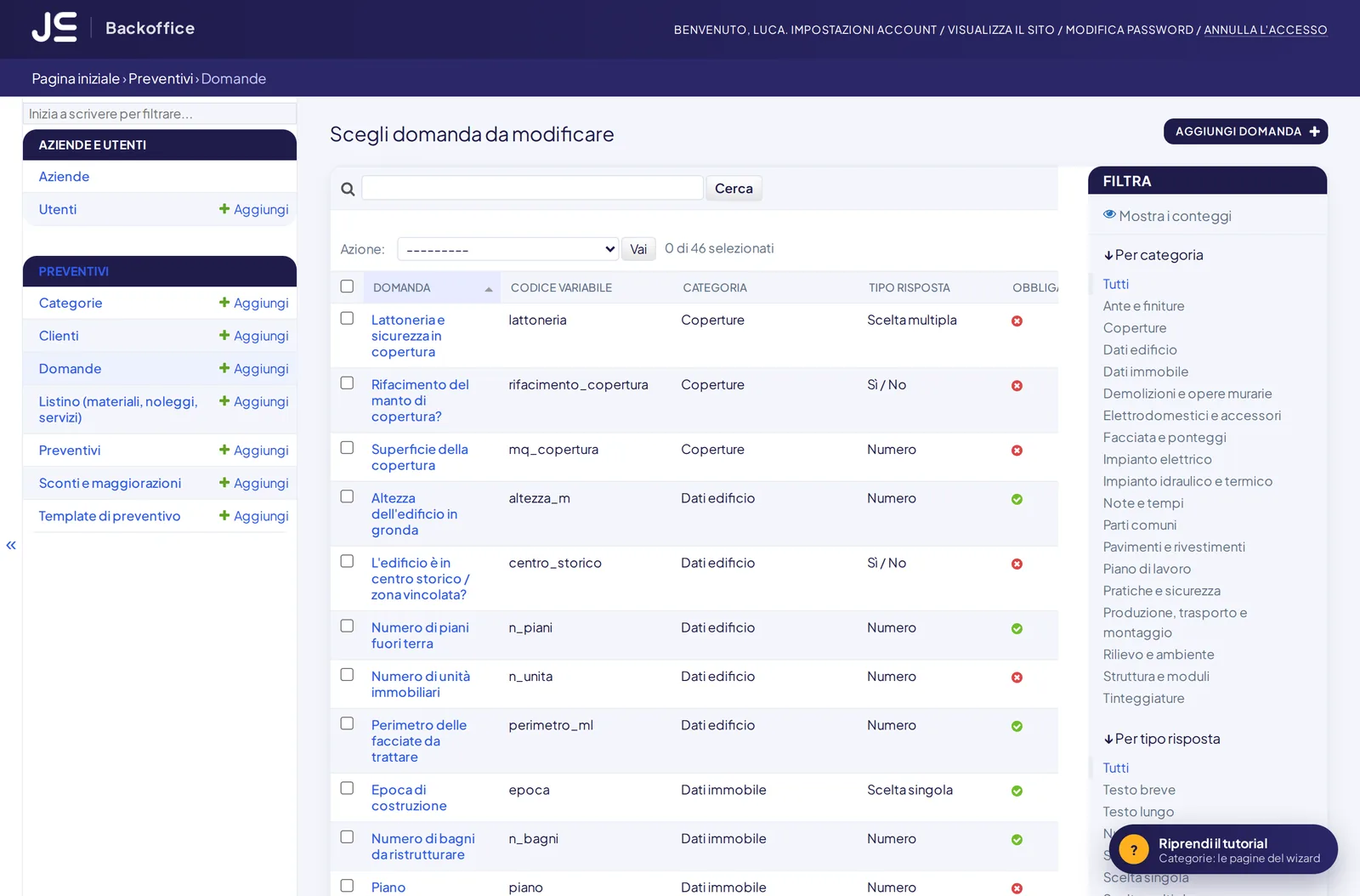Viewport: 1360px width, 896px height.
Task: Collapse the Per tipo risposta filter section
Action: pos(1162,739)
